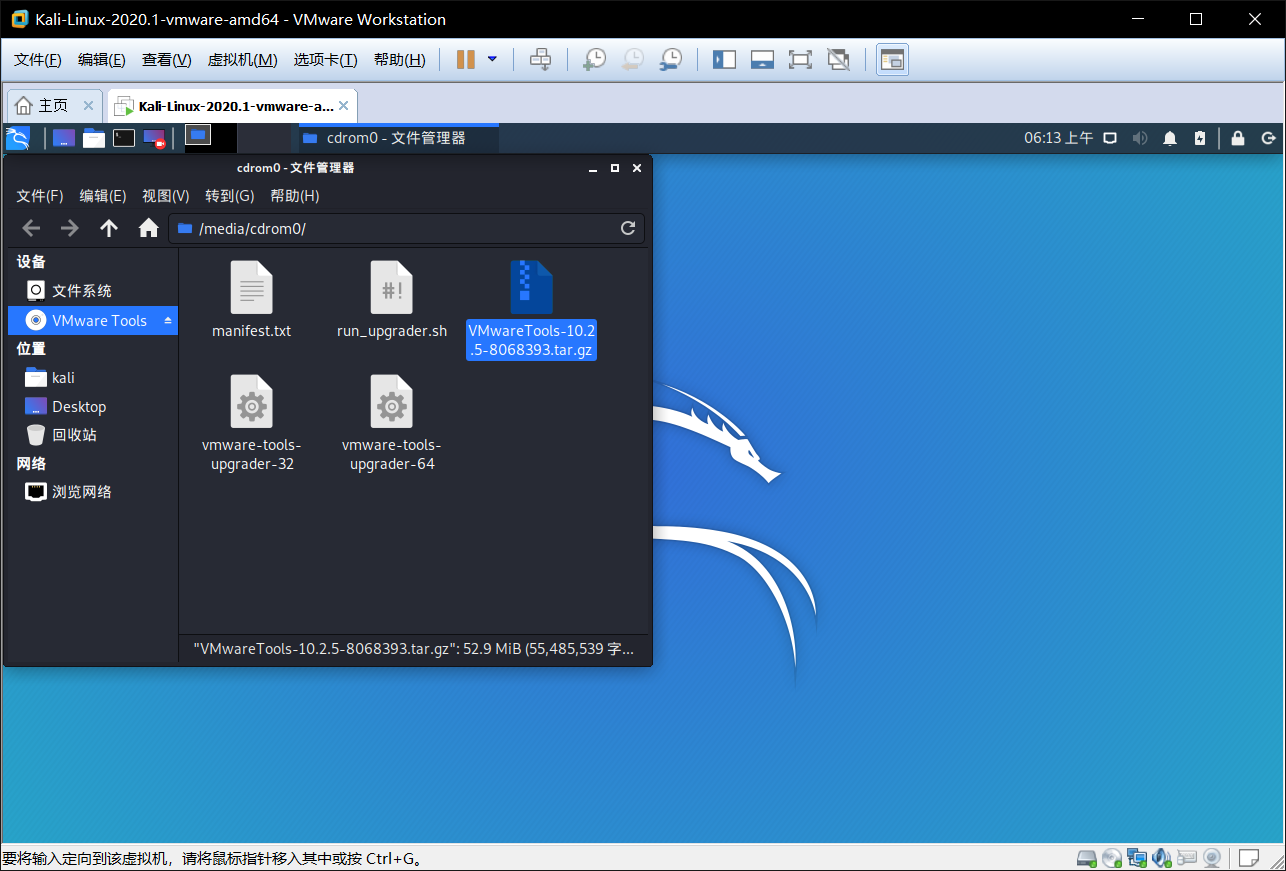Send Ctrl+Alt+Del to the virtual machine
Image resolution: width=1286 pixels, height=871 pixels.
point(541,60)
